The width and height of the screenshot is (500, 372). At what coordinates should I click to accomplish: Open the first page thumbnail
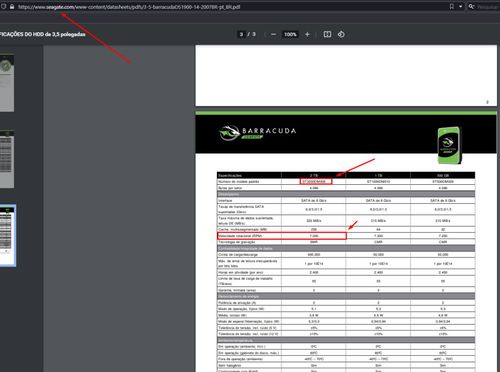click(x=7, y=83)
